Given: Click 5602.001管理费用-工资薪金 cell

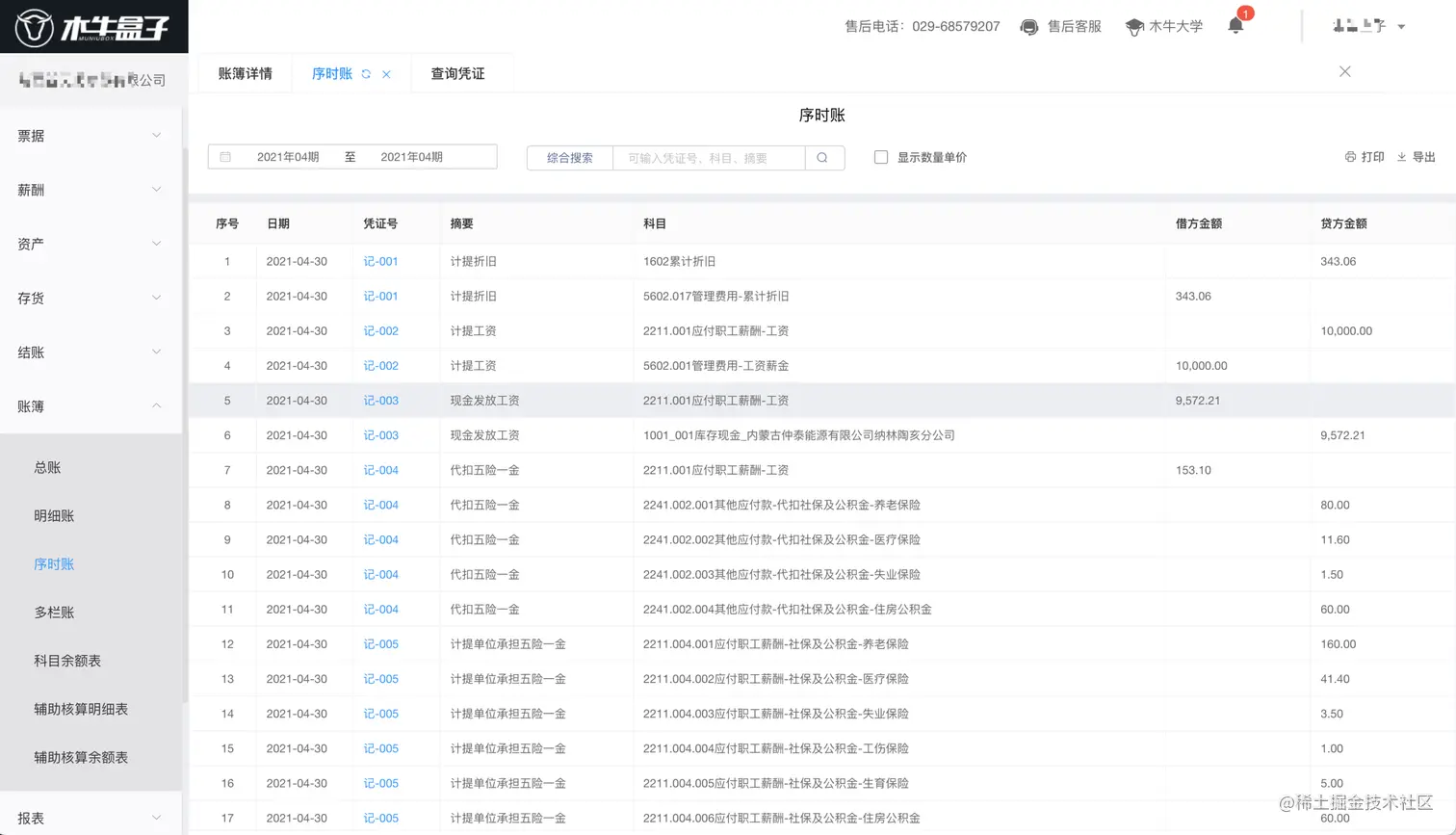Looking at the screenshot, I should pos(715,365).
